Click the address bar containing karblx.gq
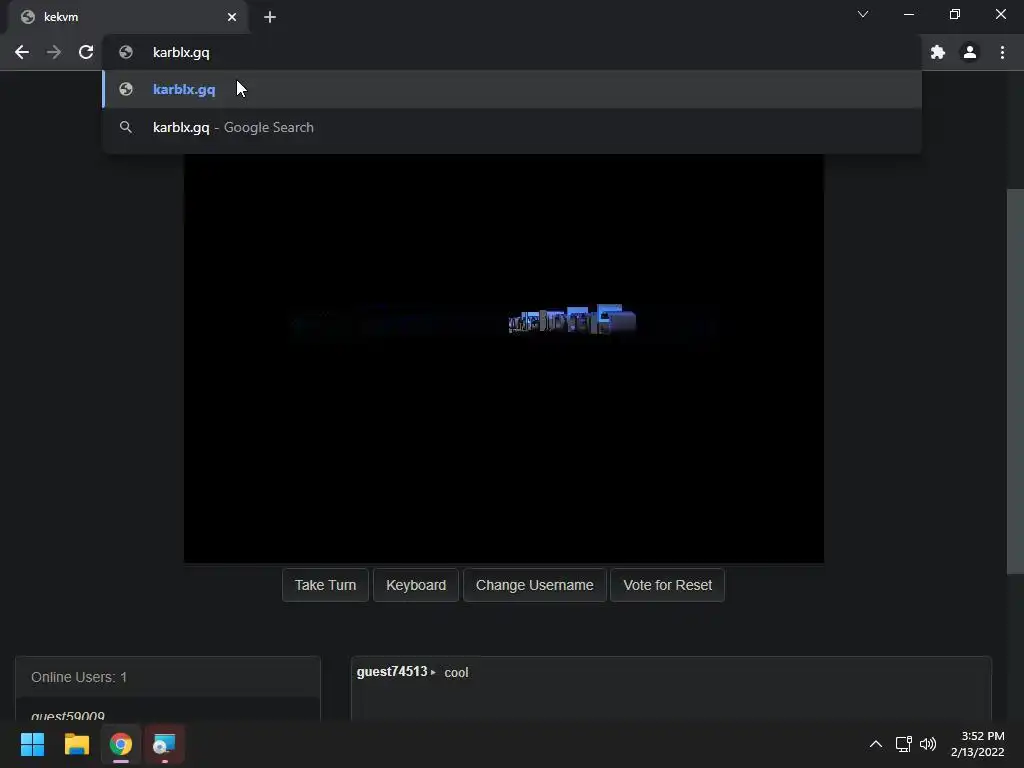Viewport: 1024px width, 768px height. coord(512,52)
